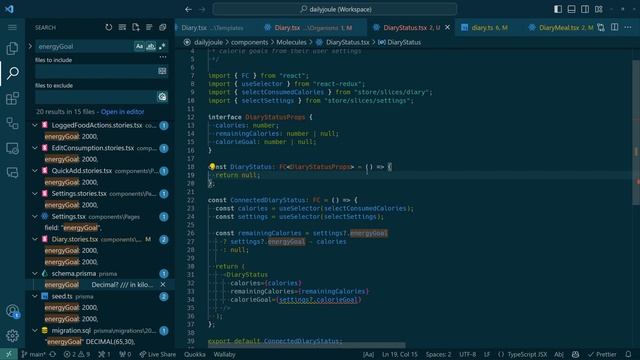This screenshot has width=640, height=360.
Task: Click Open in editor link
Action: 122,111
